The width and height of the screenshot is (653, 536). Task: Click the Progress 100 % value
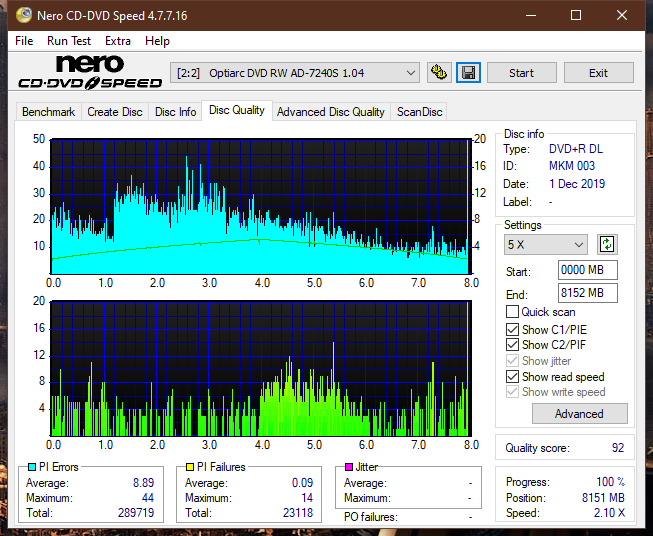pyautogui.click(x=610, y=482)
